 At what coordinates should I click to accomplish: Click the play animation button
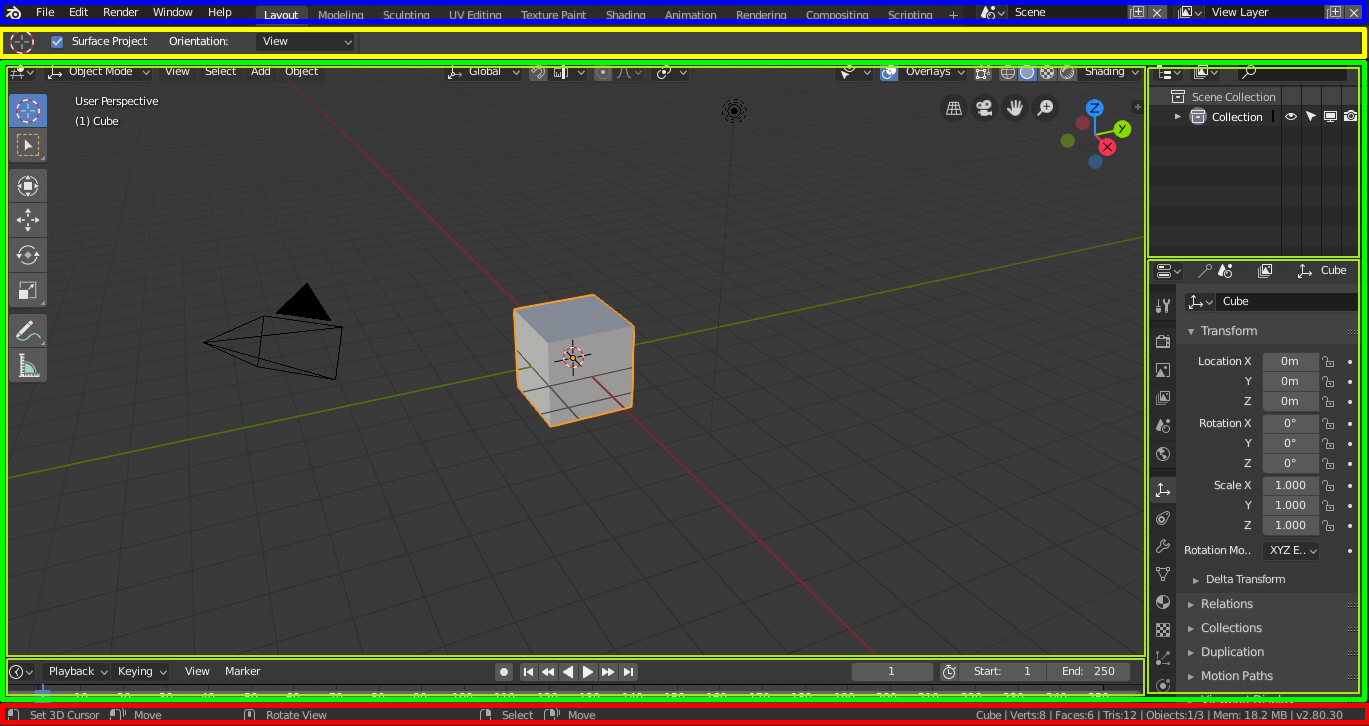coord(588,672)
